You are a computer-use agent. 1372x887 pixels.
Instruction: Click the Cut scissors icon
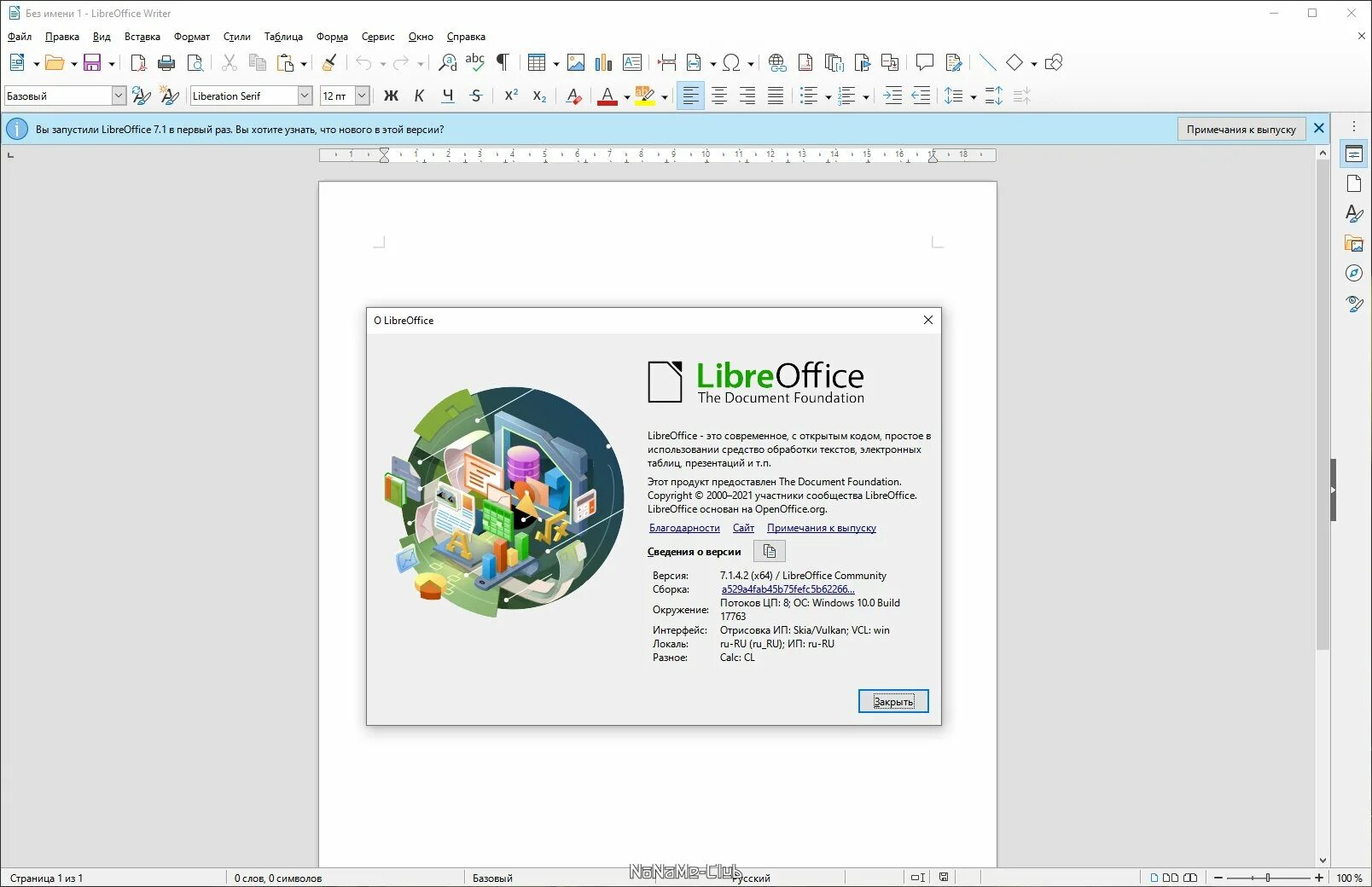229,62
